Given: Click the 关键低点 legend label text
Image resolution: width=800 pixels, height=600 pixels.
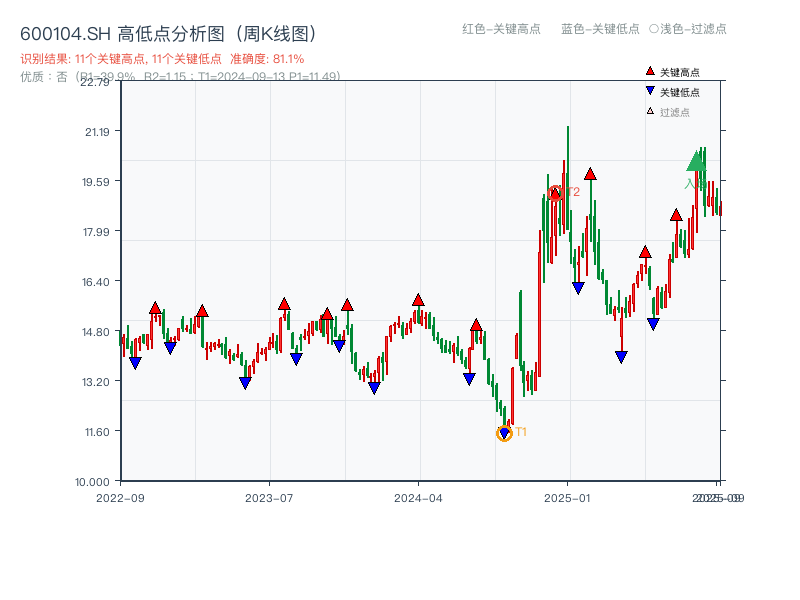Looking at the screenshot, I should (680, 92).
